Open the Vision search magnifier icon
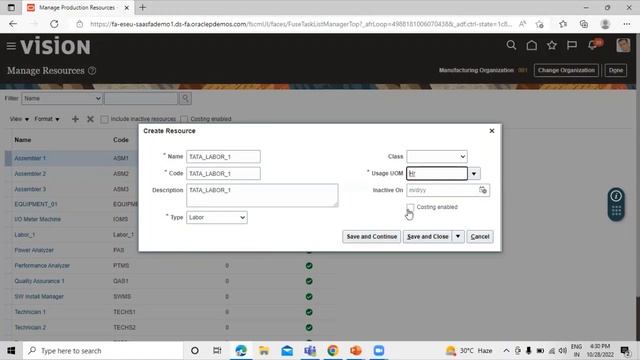The width and height of the screenshot is (640, 360). point(511,45)
